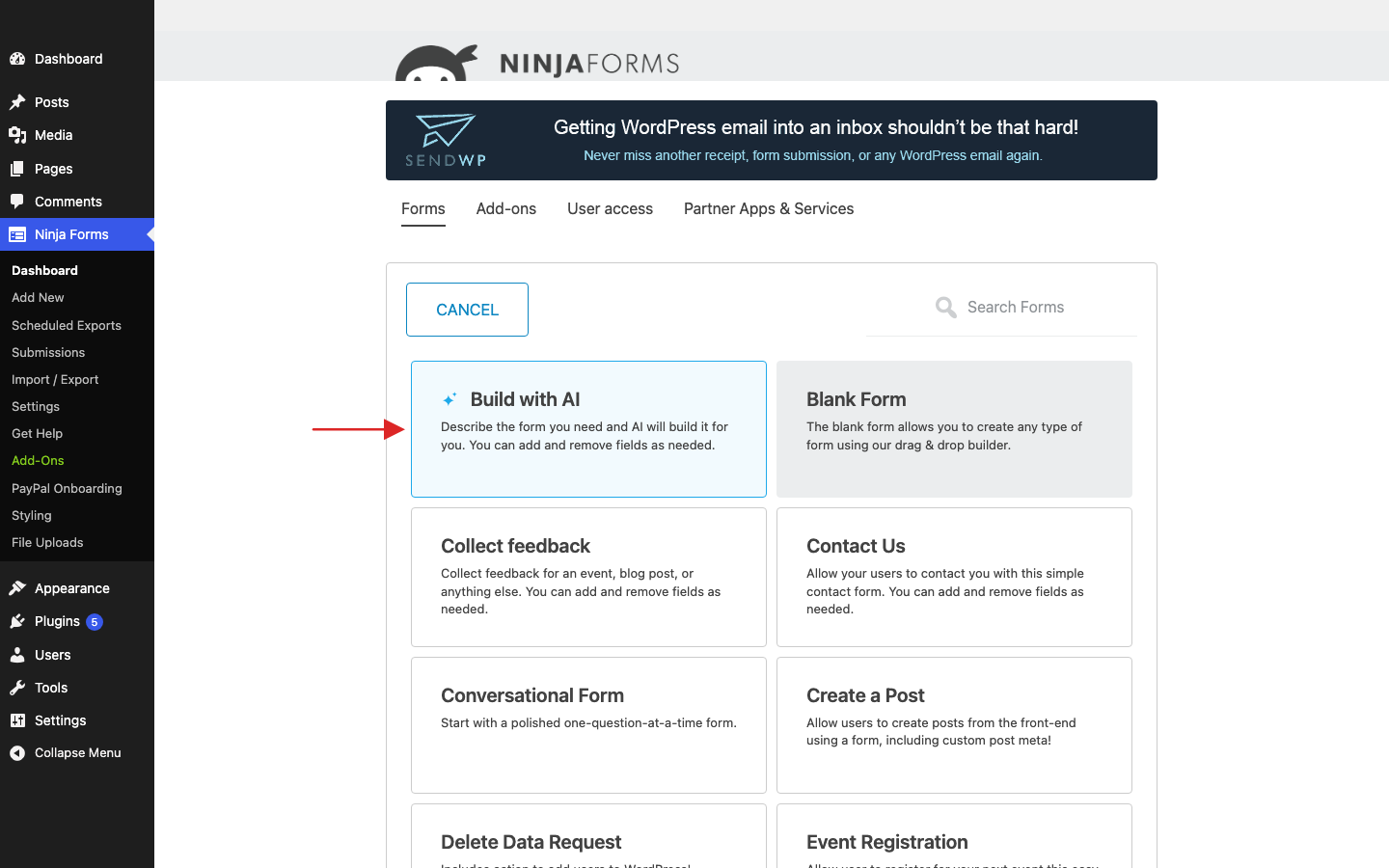Choose the Collect feedback template
1389x868 pixels.
[588, 577]
